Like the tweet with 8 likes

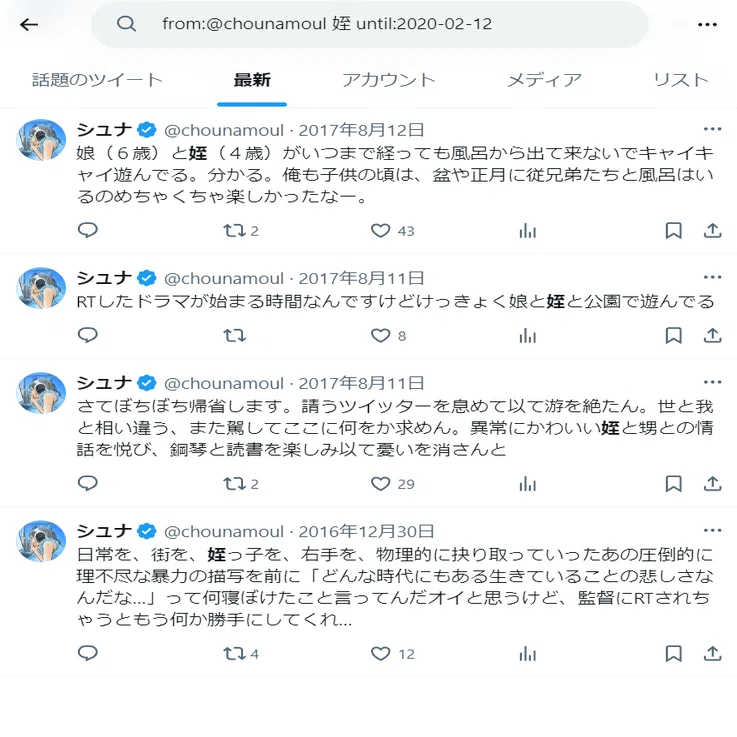(388, 336)
